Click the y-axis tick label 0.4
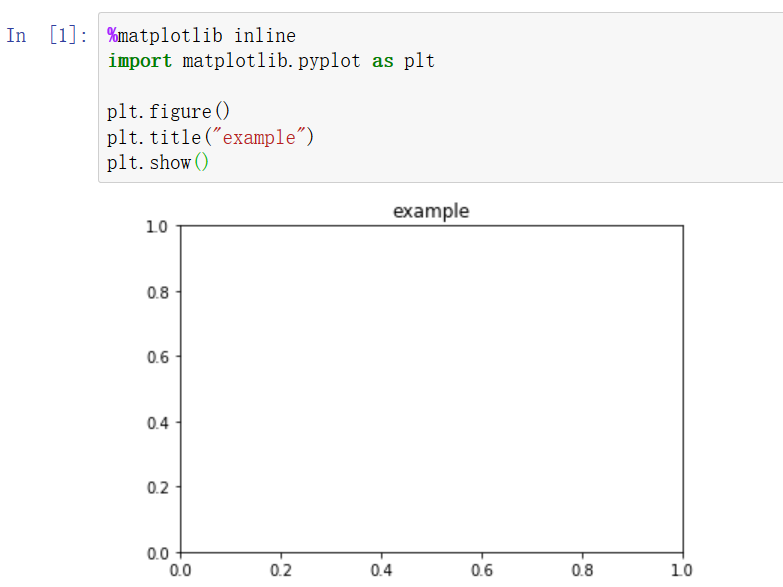 158,423
